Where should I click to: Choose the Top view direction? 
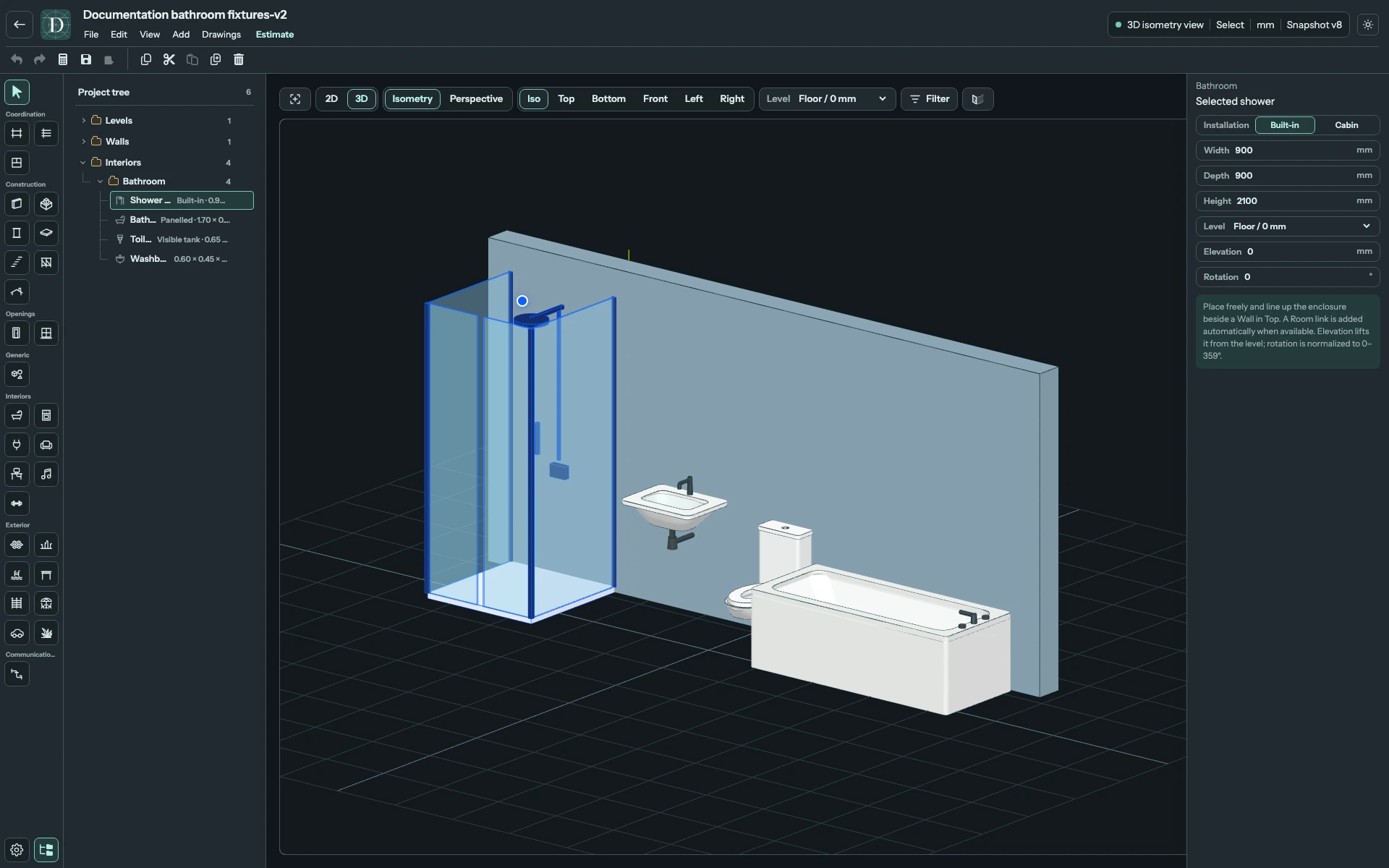point(566,99)
